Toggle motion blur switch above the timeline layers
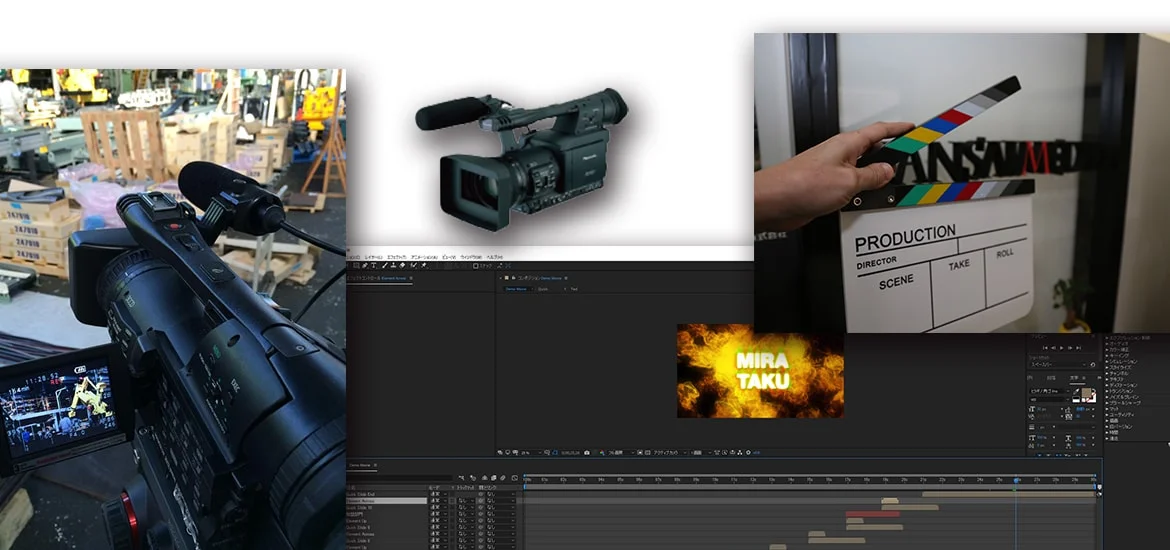The height and width of the screenshot is (550, 1170). (494, 478)
